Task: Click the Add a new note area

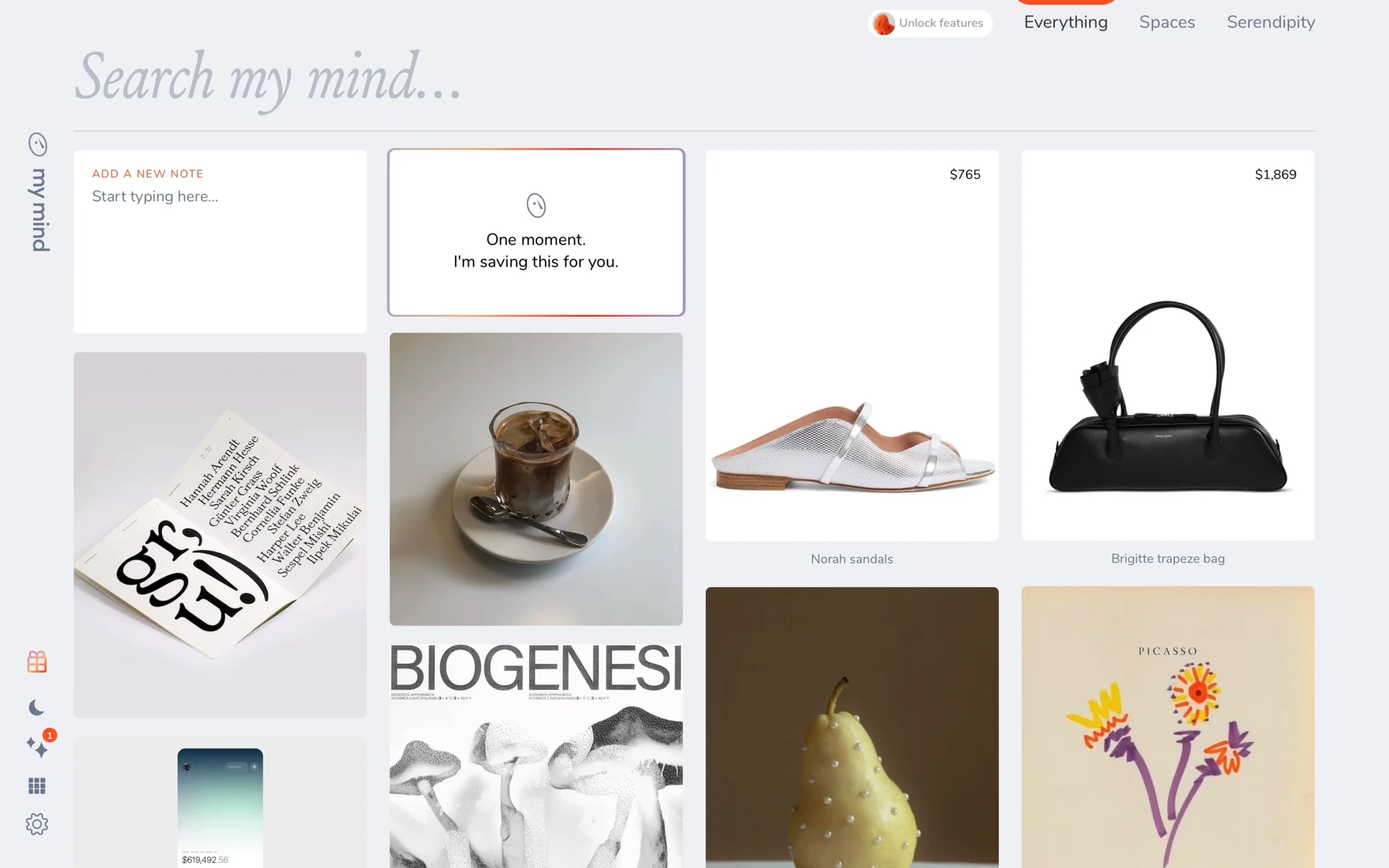Action: (220, 242)
